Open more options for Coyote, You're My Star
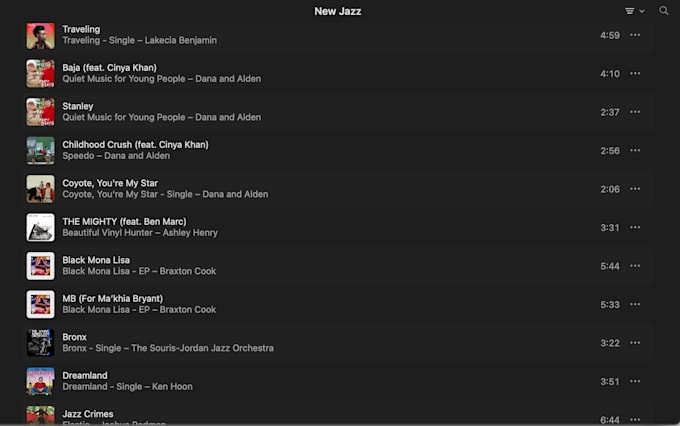680x426 pixels. coord(635,189)
